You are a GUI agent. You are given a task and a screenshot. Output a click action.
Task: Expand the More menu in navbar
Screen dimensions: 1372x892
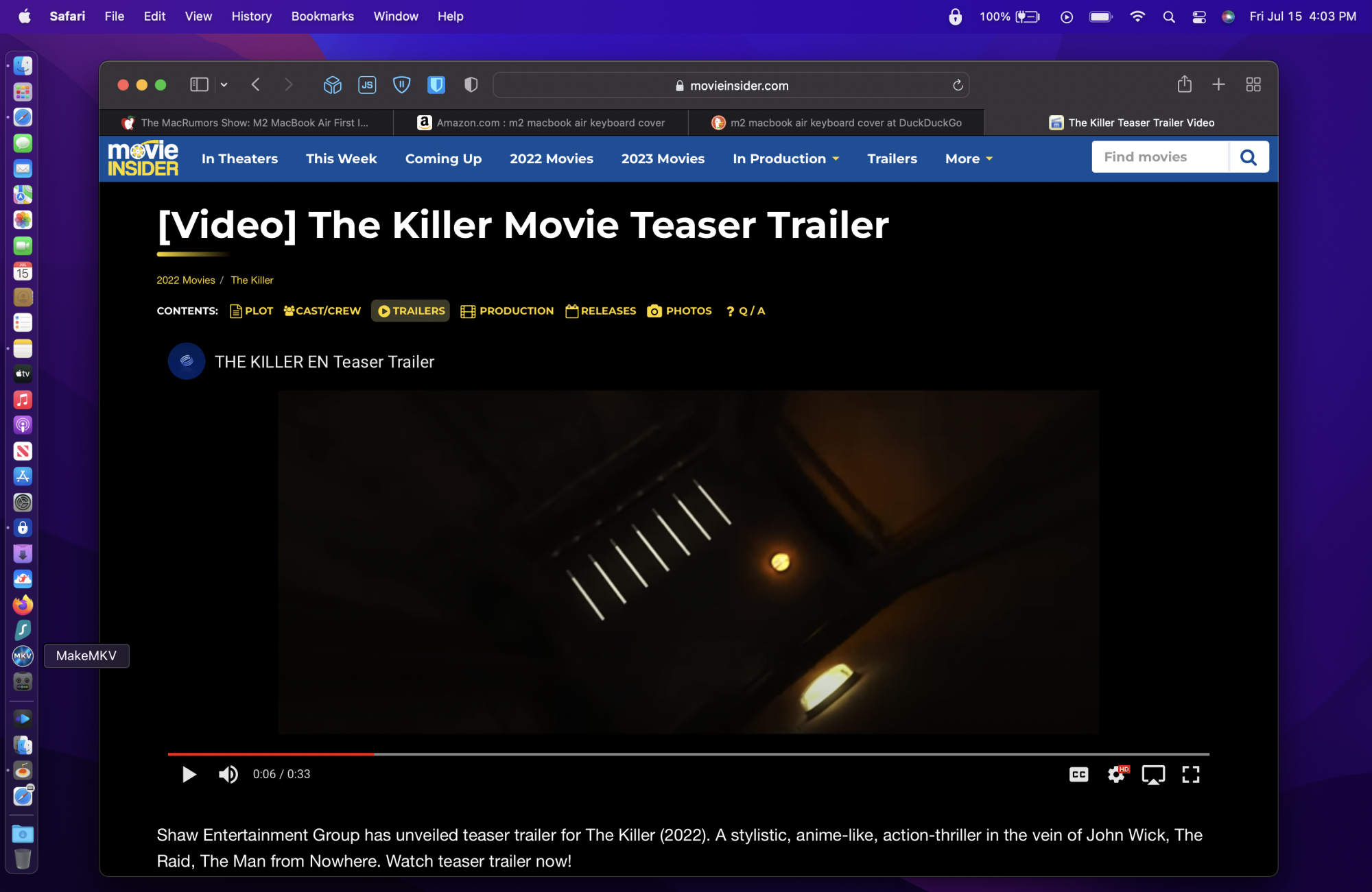pyautogui.click(x=969, y=158)
